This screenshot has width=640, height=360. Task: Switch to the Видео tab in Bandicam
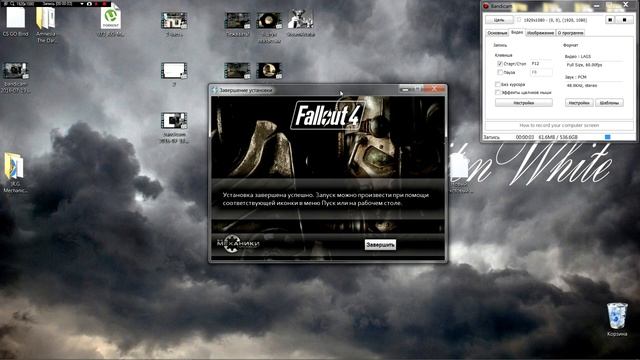(517, 32)
